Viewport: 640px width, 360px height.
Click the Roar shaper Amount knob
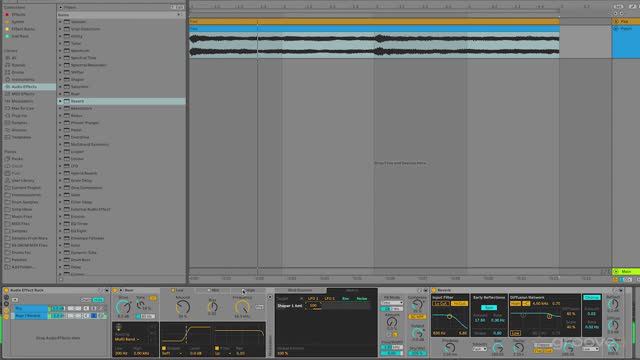click(x=183, y=307)
